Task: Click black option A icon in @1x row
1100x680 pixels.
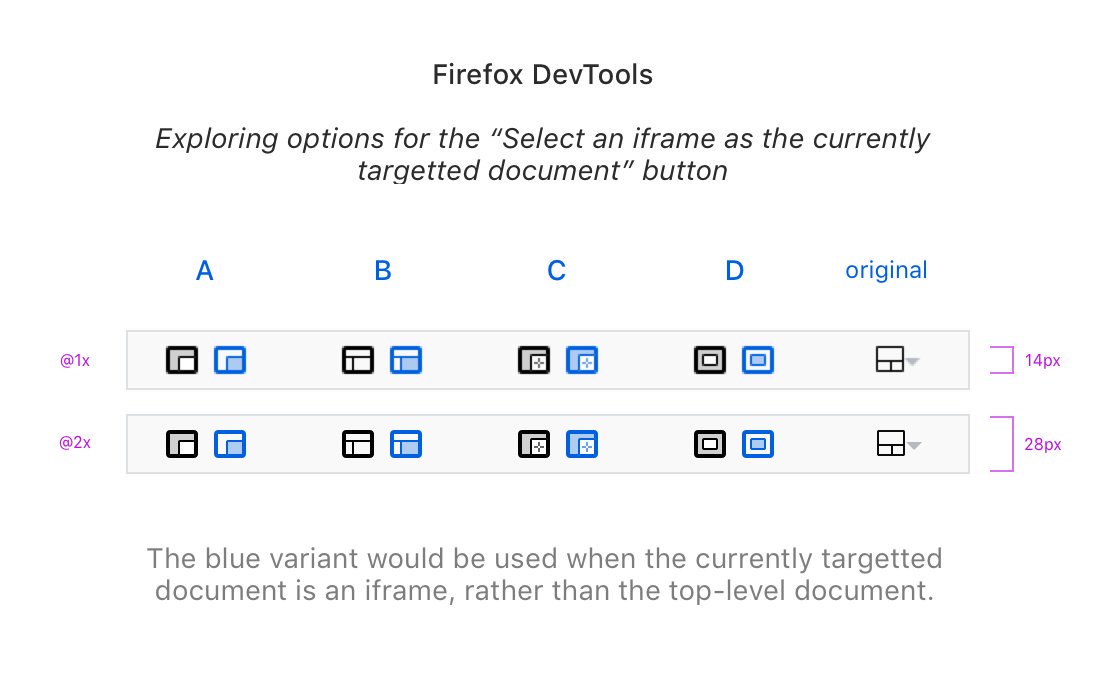Action: (x=182, y=360)
